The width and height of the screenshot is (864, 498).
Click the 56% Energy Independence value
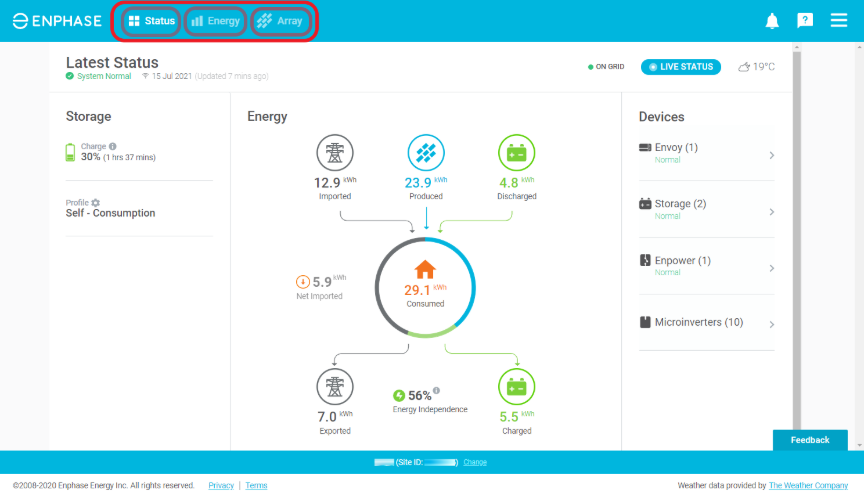[419, 396]
